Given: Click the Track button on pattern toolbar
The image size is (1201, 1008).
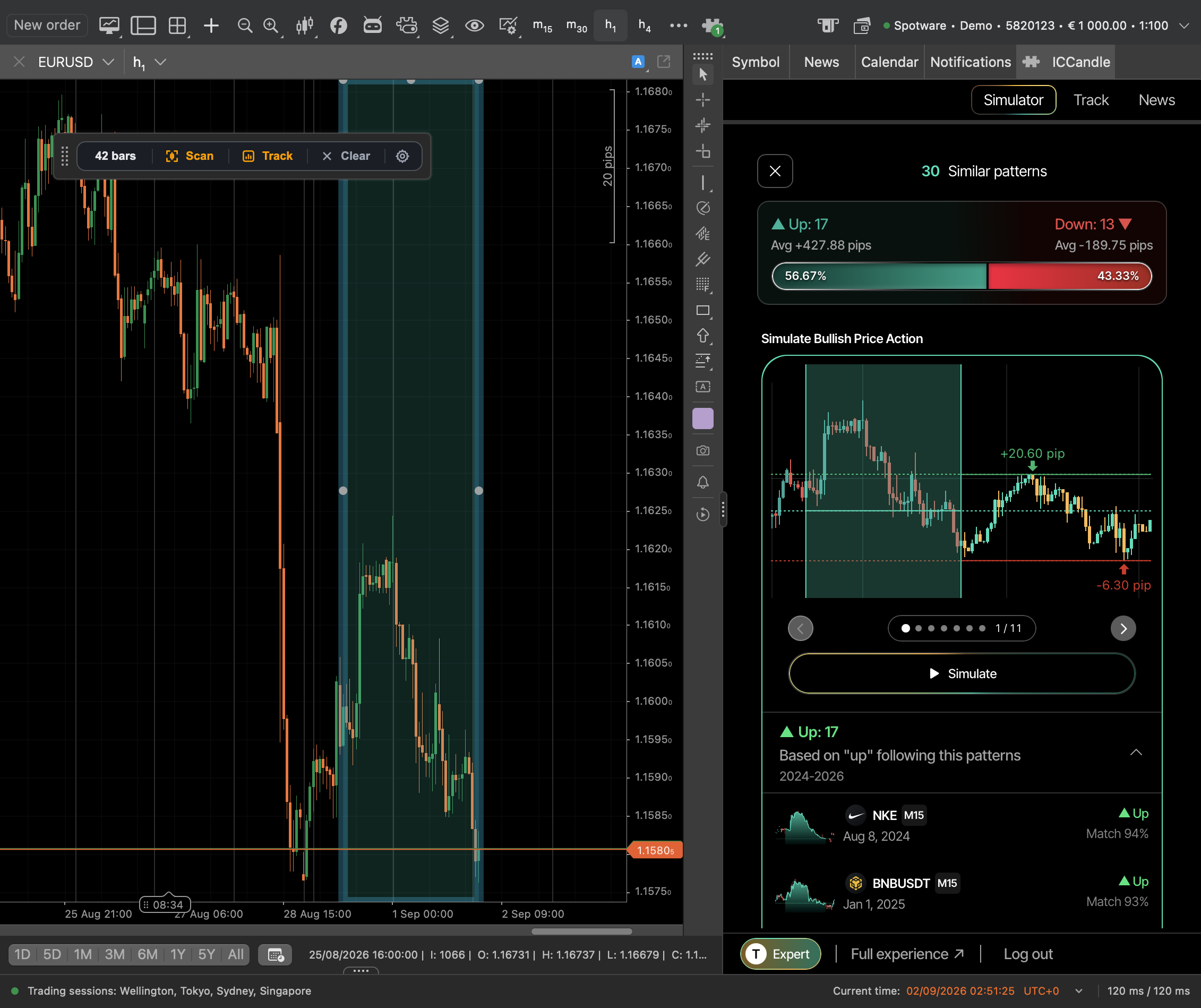Looking at the screenshot, I should 268,156.
